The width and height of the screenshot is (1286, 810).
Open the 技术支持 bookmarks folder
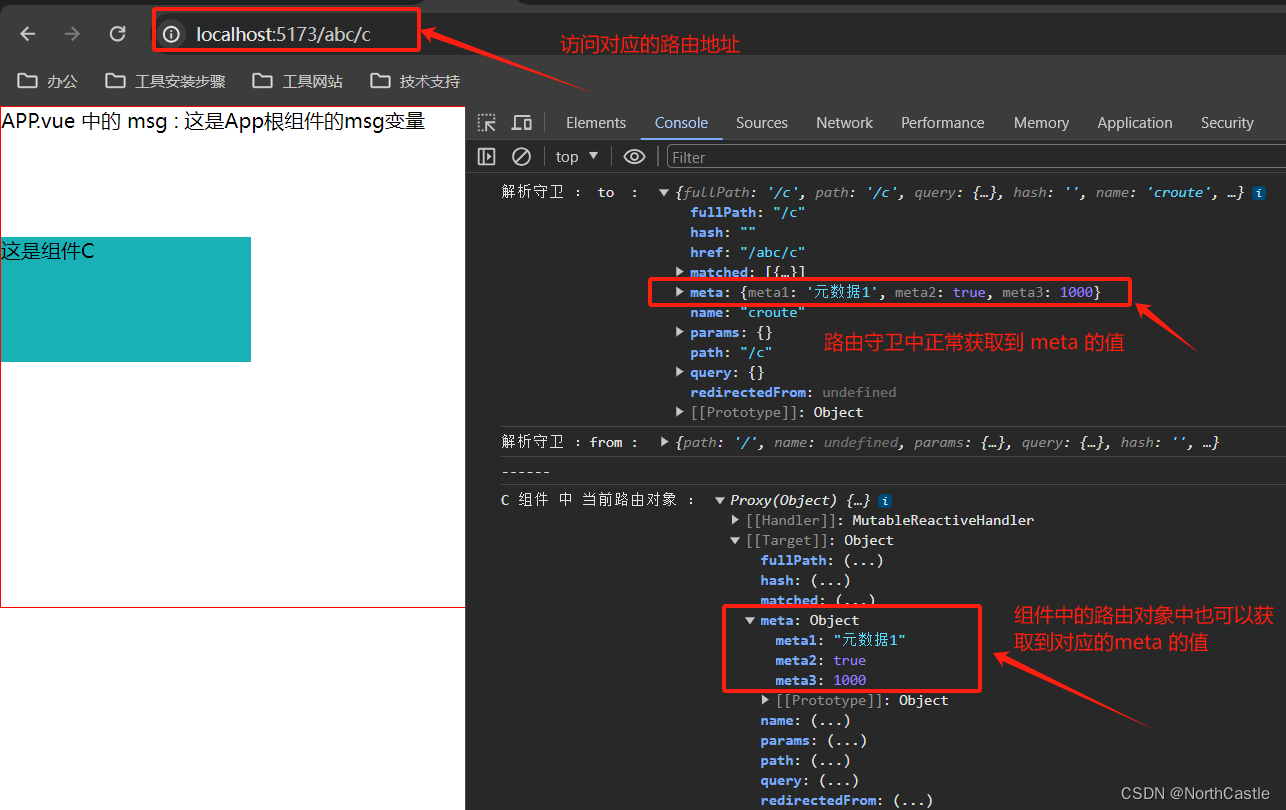415,81
